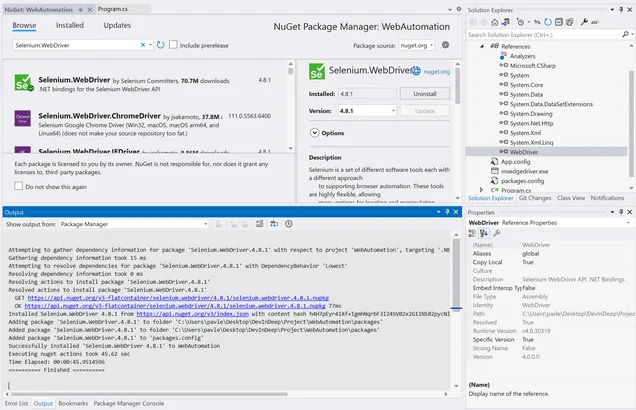Open the Bookmarks tab
This screenshot has height=410, width=636.
pos(73,403)
